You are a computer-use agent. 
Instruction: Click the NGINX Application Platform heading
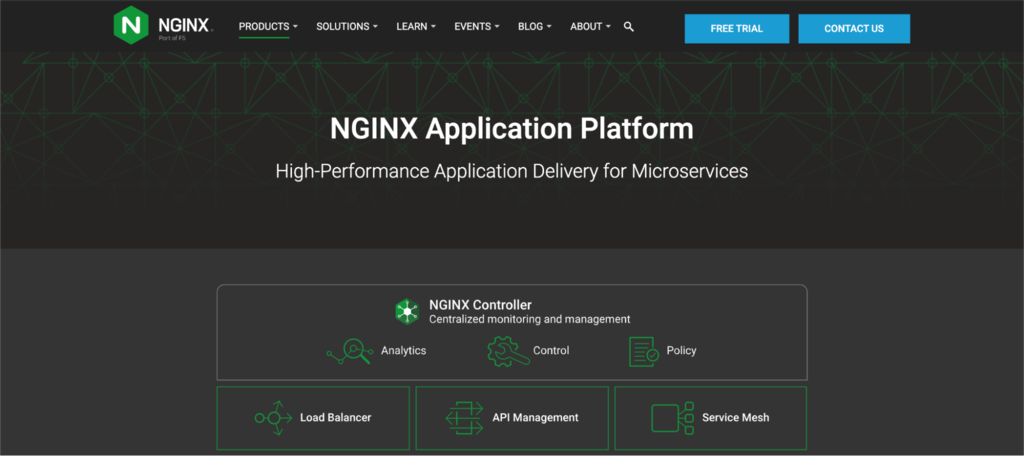pyautogui.click(x=511, y=129)
